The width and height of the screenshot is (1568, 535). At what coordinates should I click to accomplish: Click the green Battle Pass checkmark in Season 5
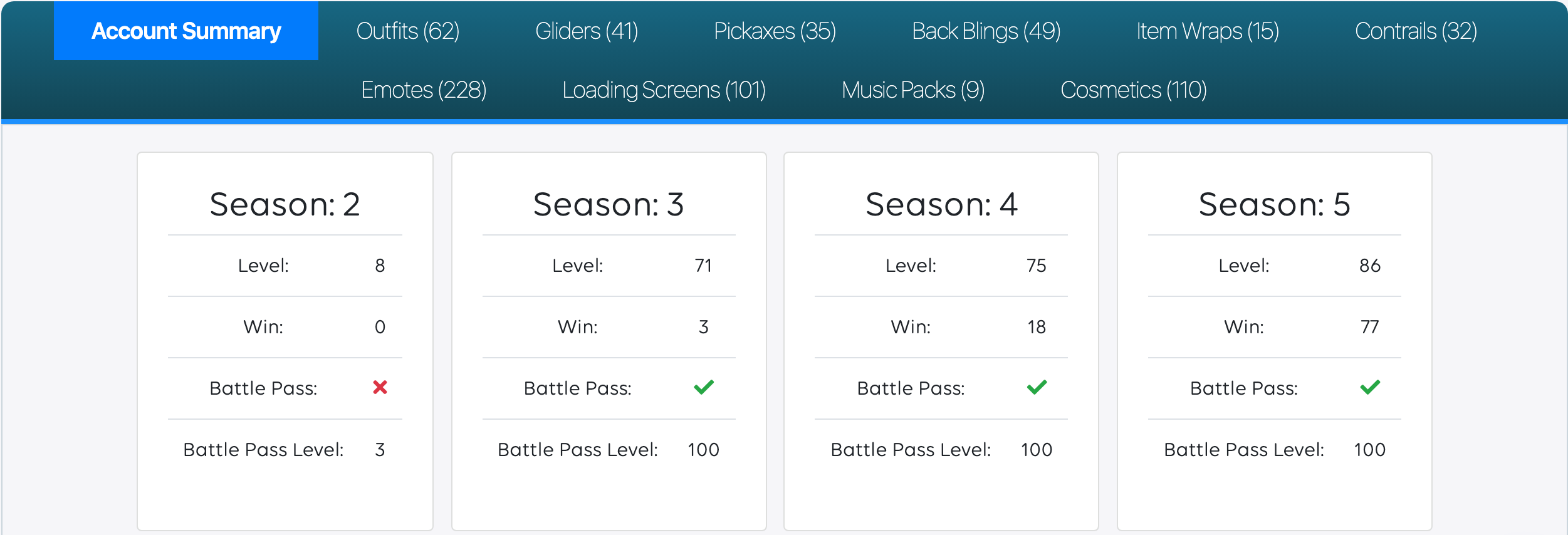click(x=1371, y=387)
